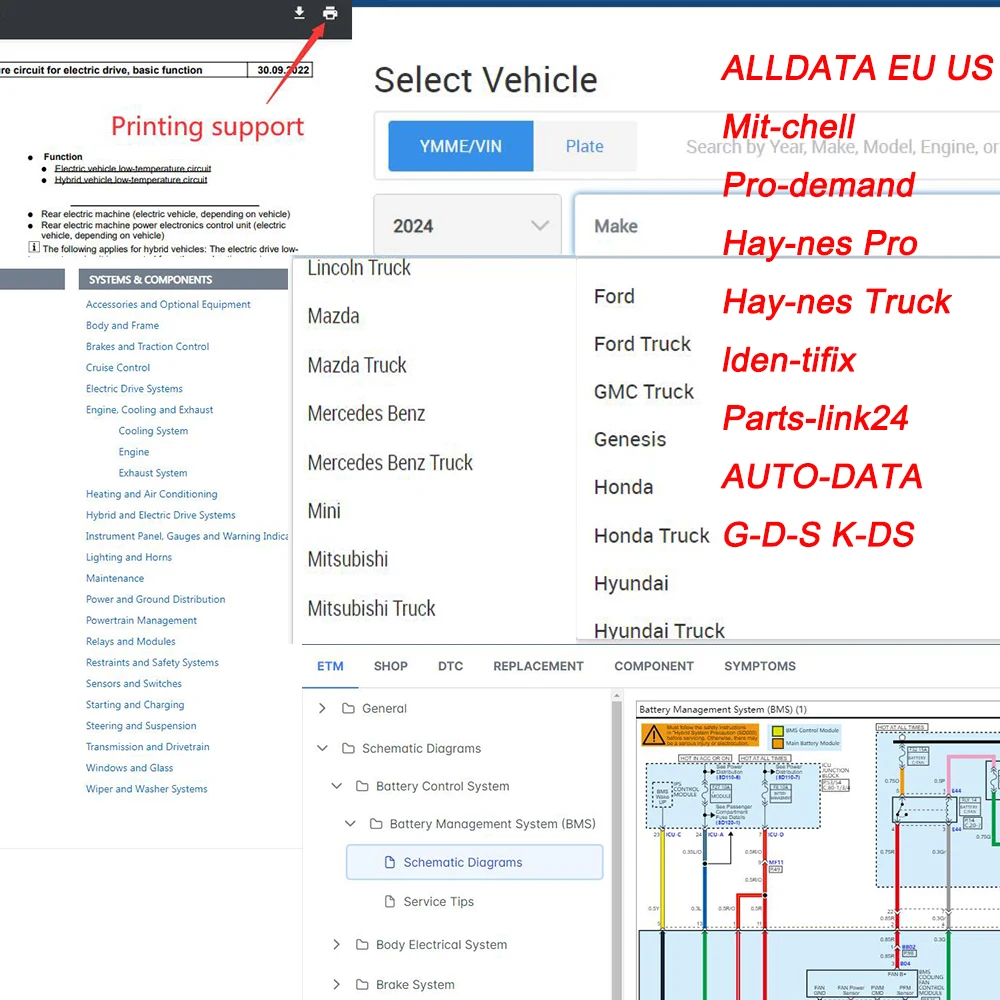Expand the Brake System node
Viewport: 1000px width, 1000px height.
337,985
